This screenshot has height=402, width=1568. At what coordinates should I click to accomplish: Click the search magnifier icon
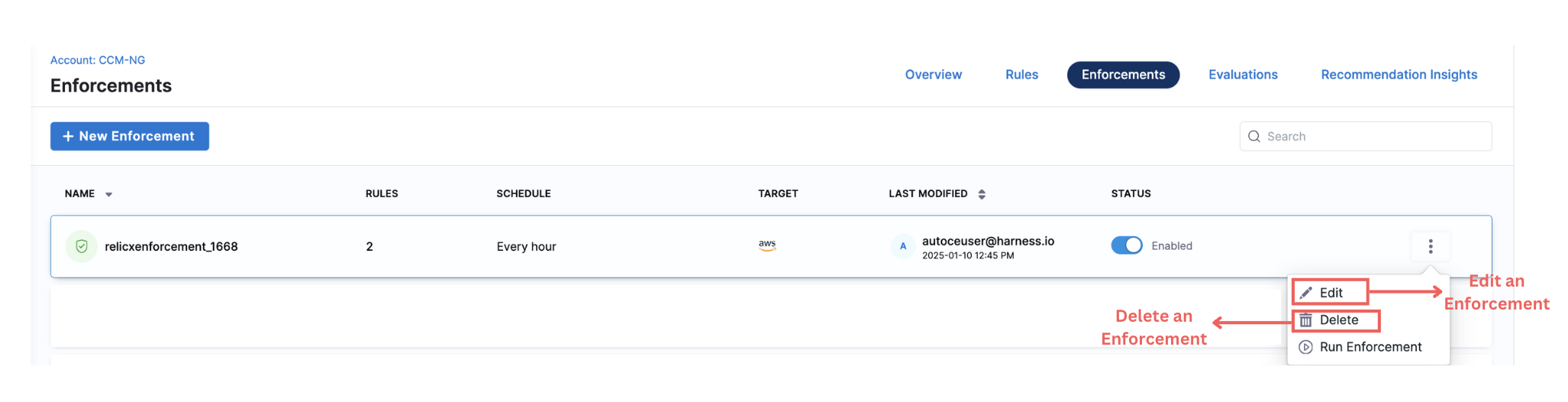1254,137
